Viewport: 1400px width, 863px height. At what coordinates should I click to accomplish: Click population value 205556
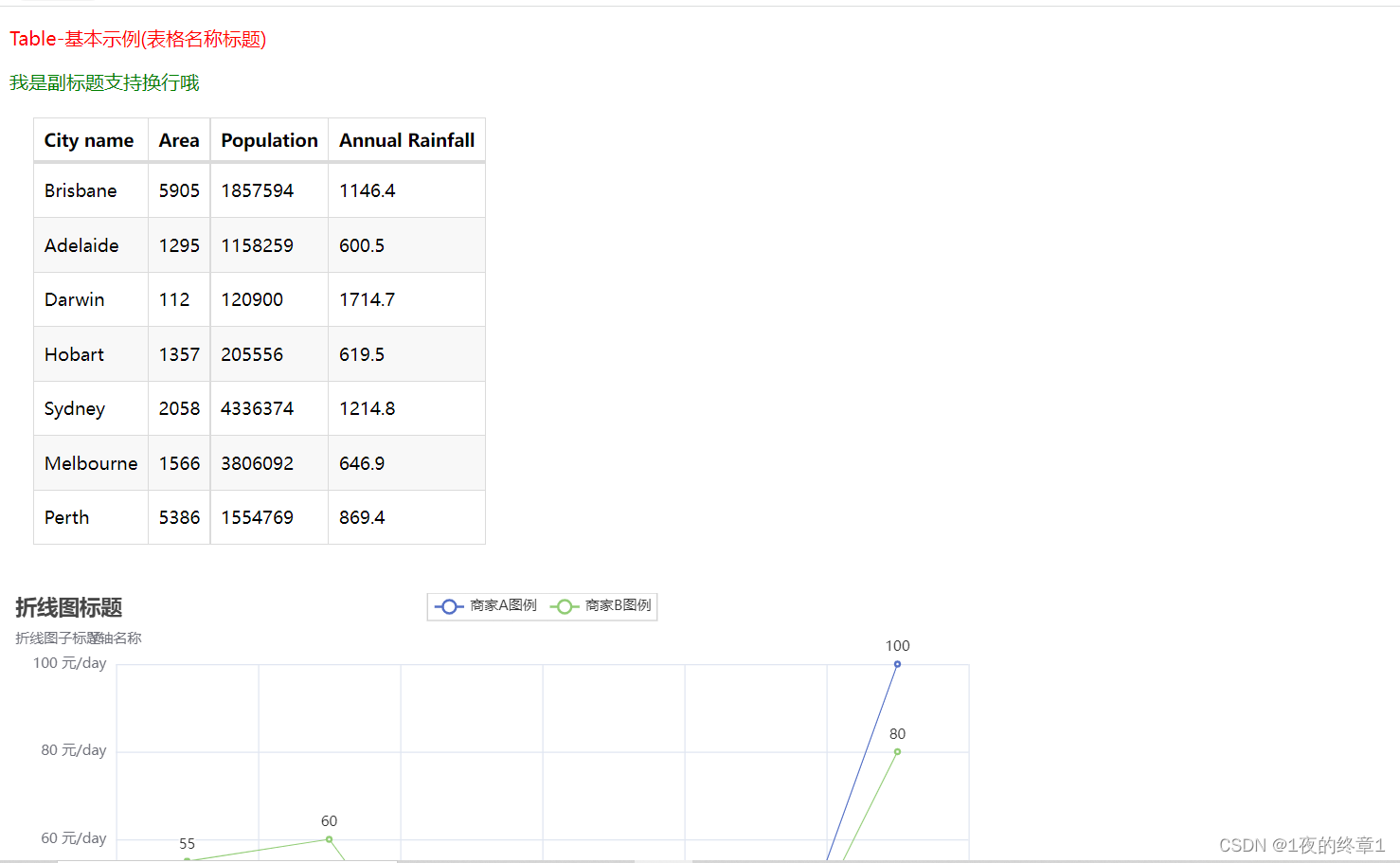[269, 354]
